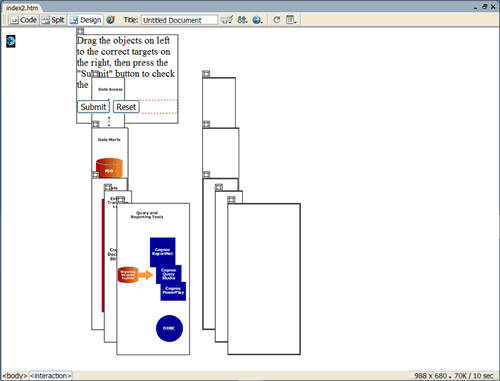This screenshot has width=500, height=381.
Task: Select the blue ODBC circle
Action: 169,328
